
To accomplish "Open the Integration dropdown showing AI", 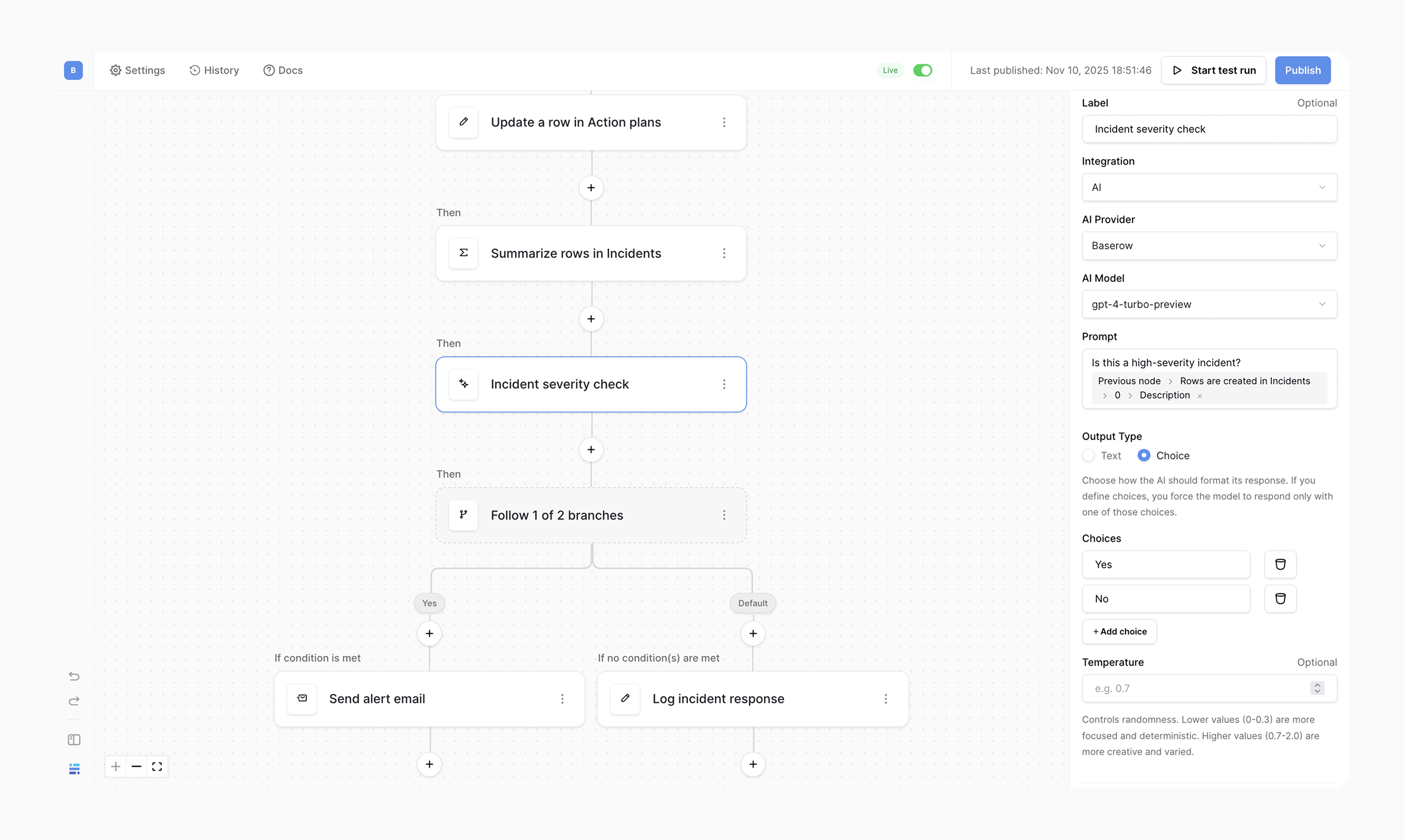I will click(x=1209, y=187).
